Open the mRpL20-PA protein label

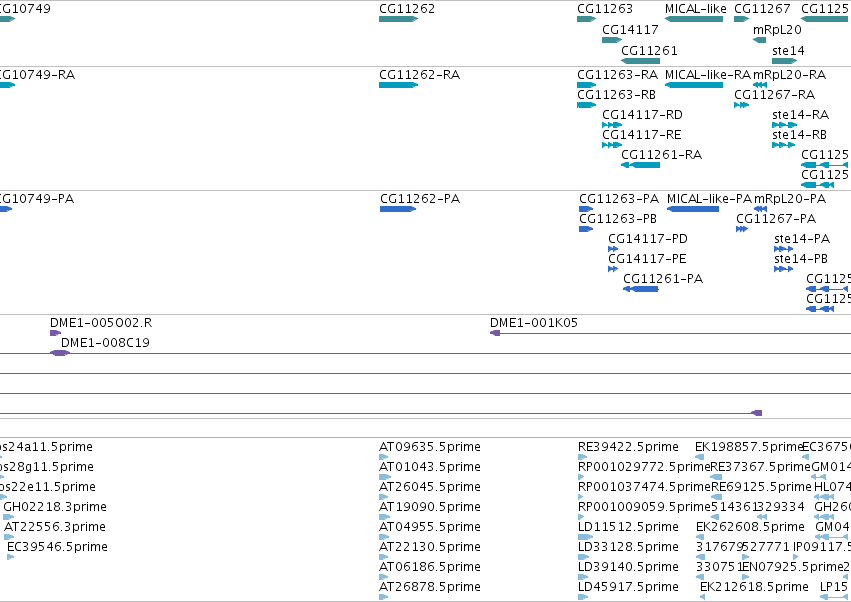coord(790,199)
